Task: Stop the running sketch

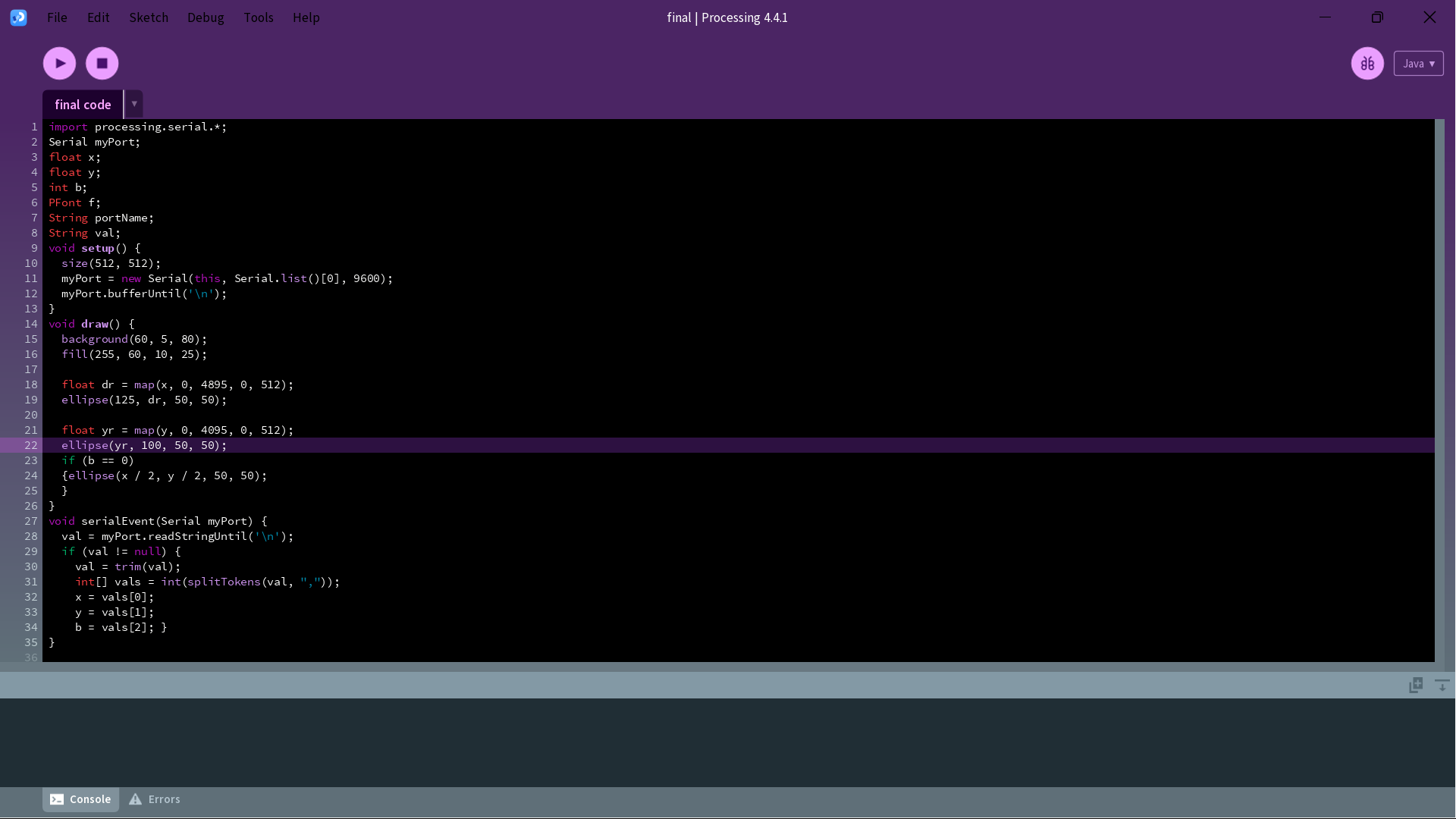Action: click(102, 63)
